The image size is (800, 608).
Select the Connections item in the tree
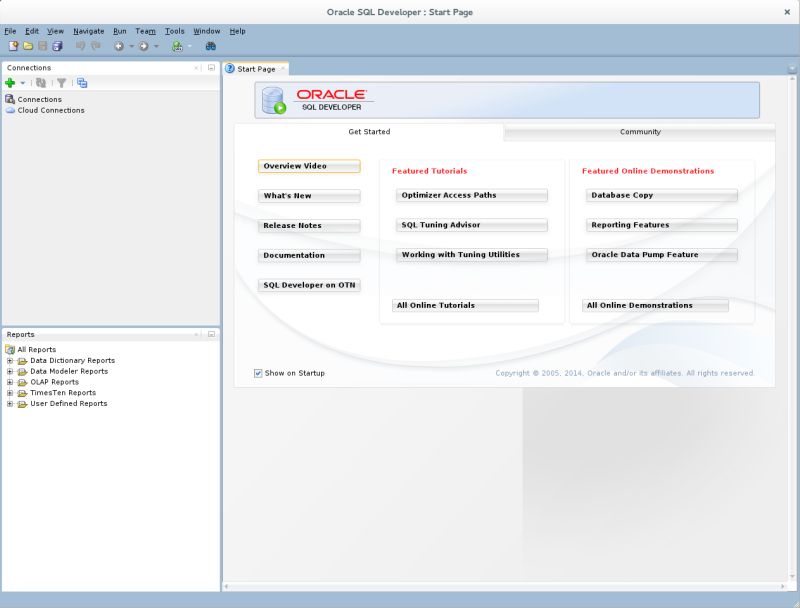(42, 99)
